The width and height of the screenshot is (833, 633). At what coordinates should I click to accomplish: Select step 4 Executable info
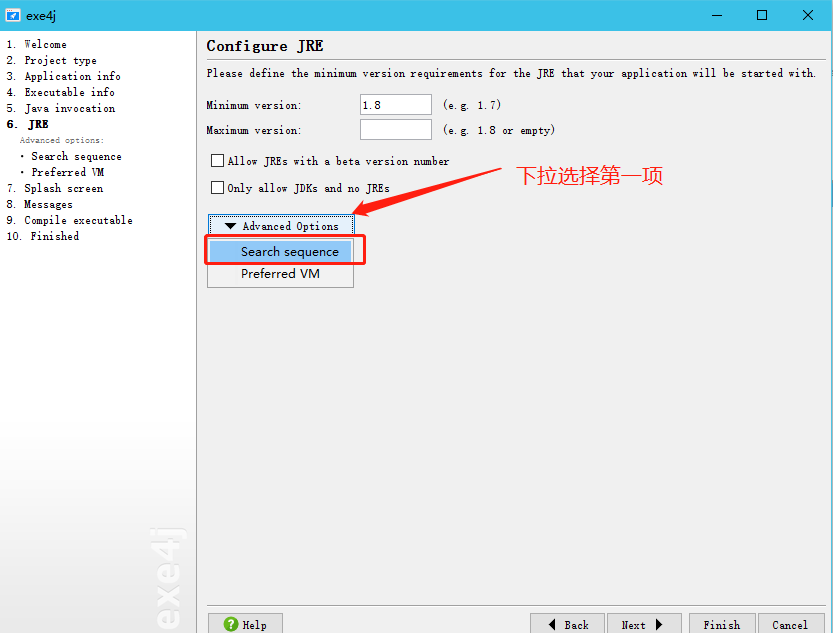click(61, 92)
